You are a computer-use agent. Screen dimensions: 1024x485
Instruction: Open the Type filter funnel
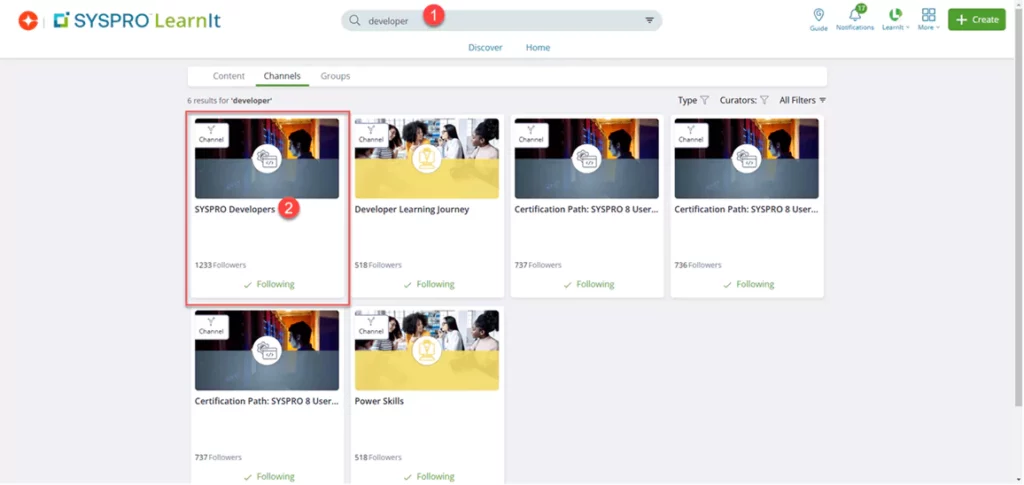[x=704, y=100]
